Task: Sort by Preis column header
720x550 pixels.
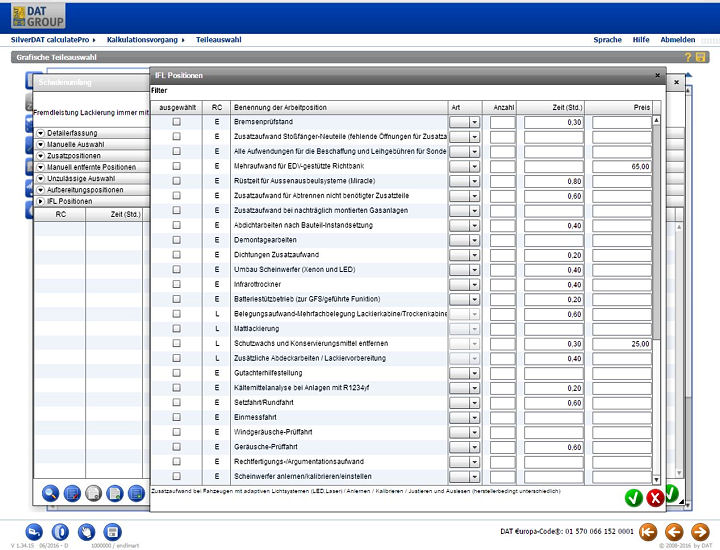Action: 619,107
